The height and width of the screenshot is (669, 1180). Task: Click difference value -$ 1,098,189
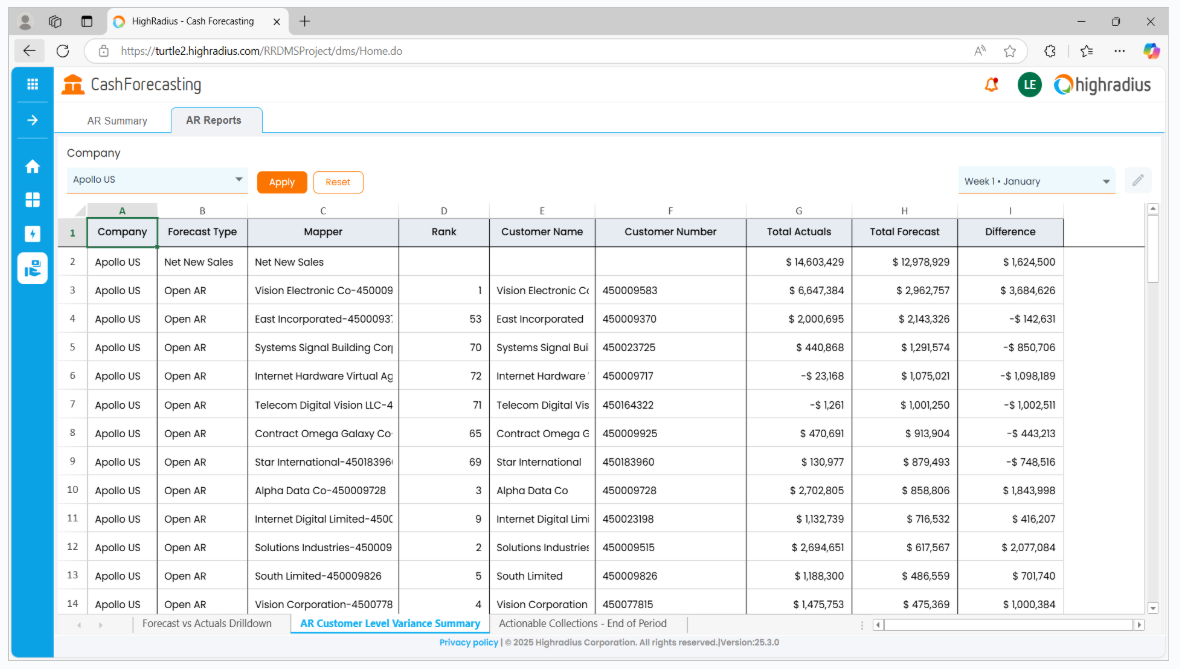pos(1010,376)
